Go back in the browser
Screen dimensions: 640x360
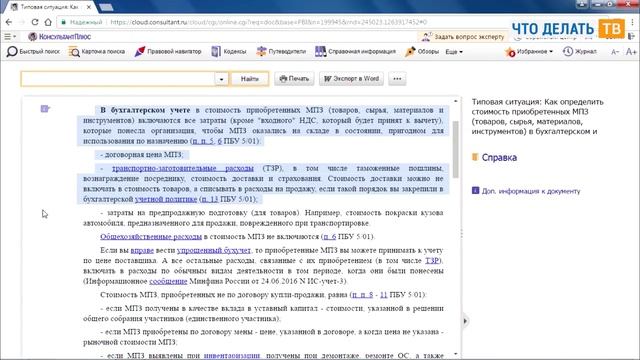tap(9, 22)
